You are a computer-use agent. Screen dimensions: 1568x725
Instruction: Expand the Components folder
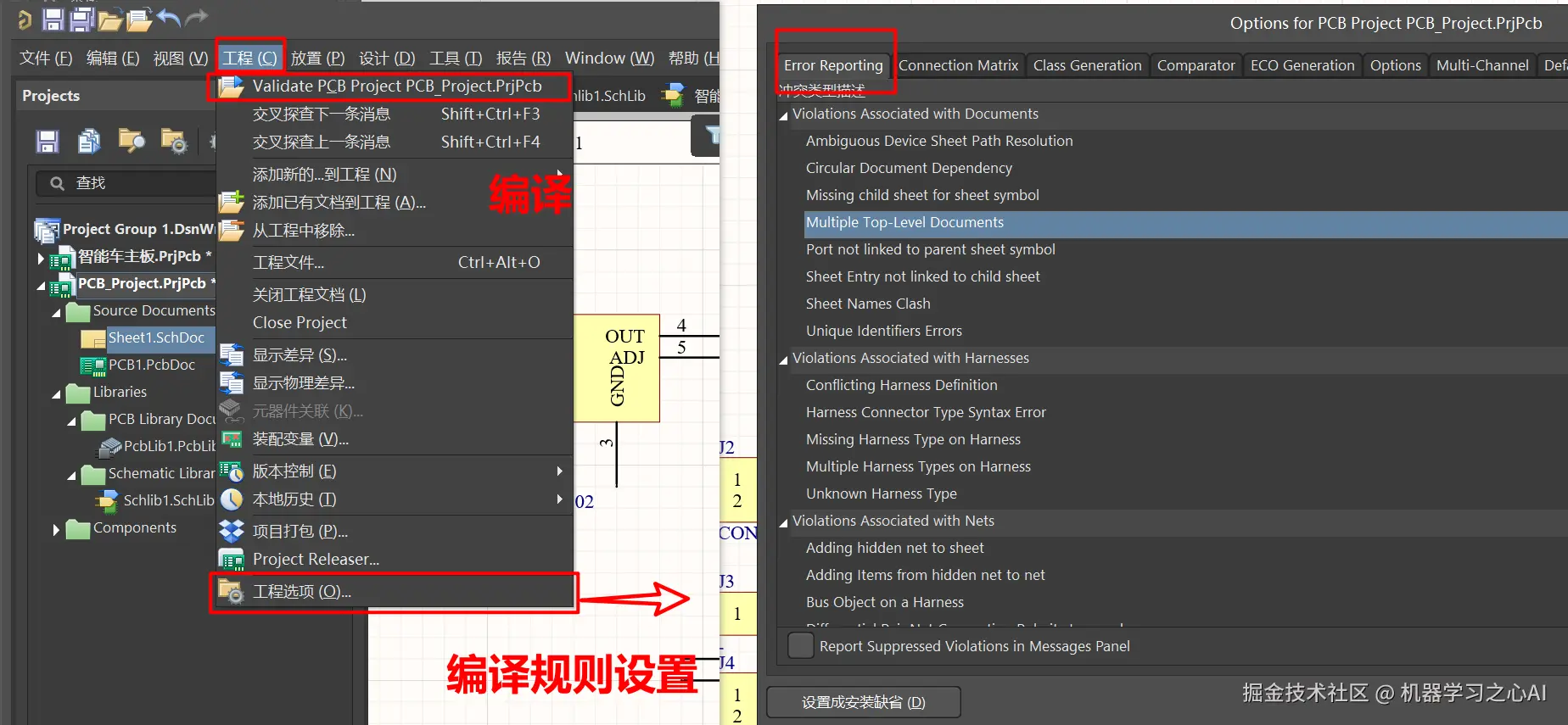(57, 530)
